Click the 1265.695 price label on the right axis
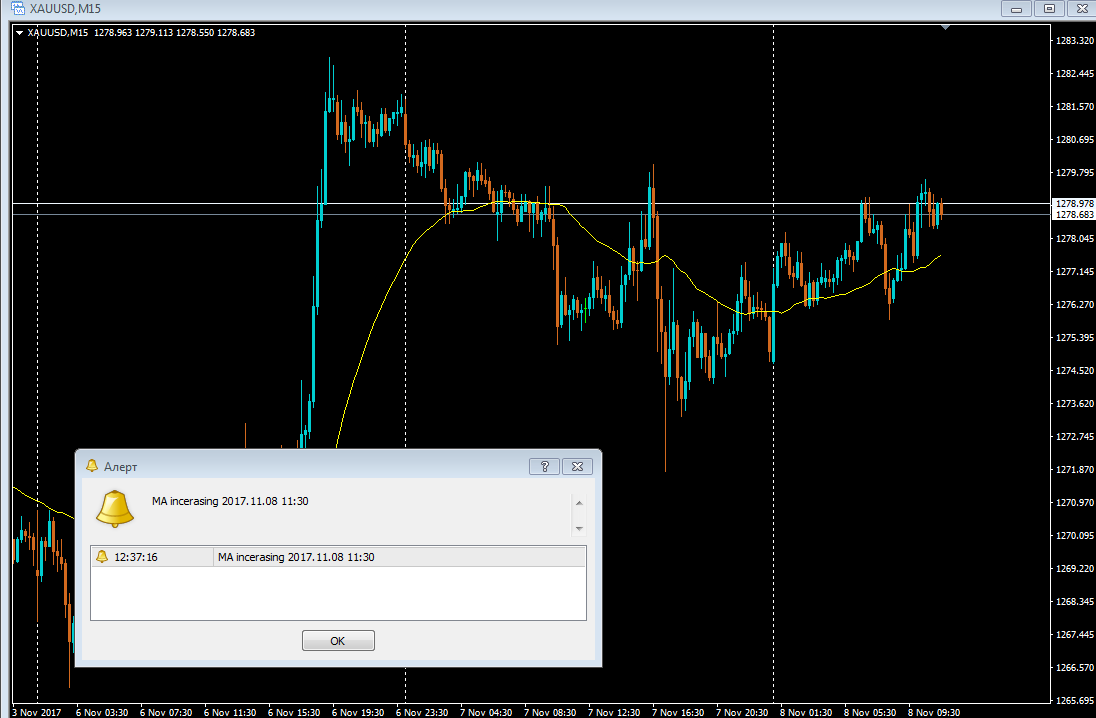1096x718 pixels. [x=1074, y=700]
